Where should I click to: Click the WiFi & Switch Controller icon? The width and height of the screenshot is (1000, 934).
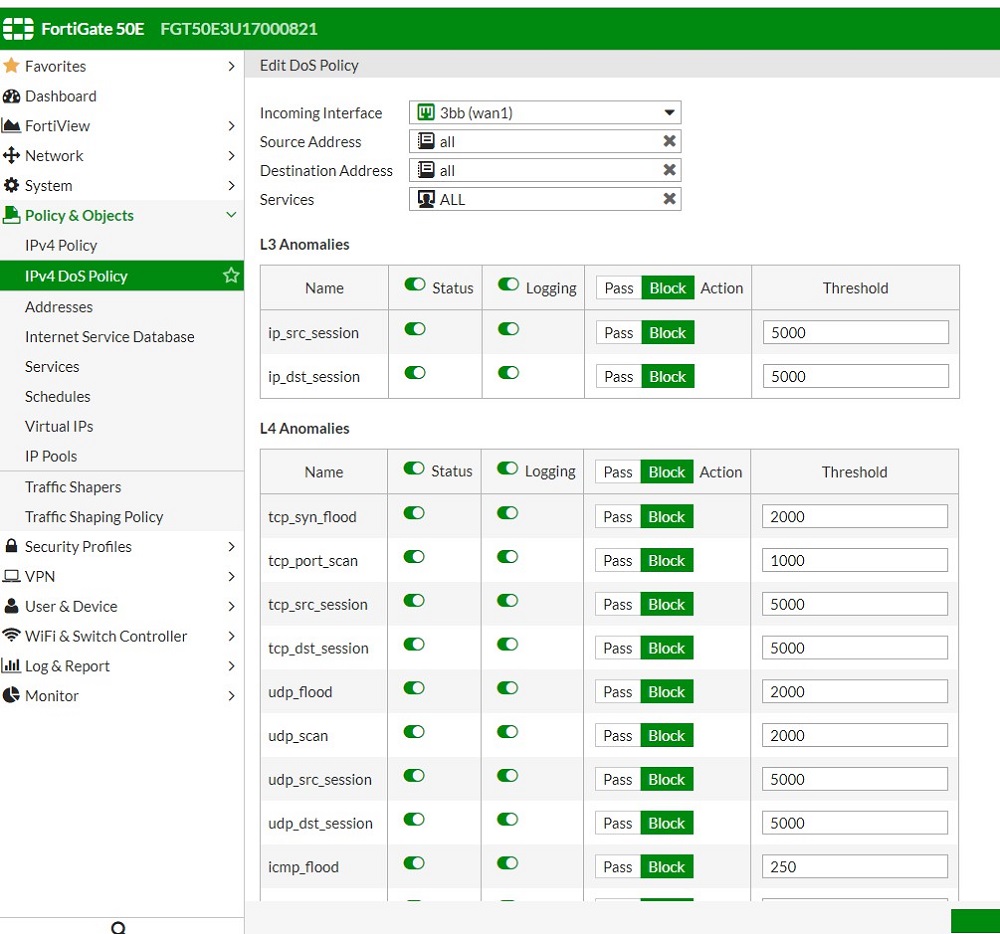tap(12, 636)
